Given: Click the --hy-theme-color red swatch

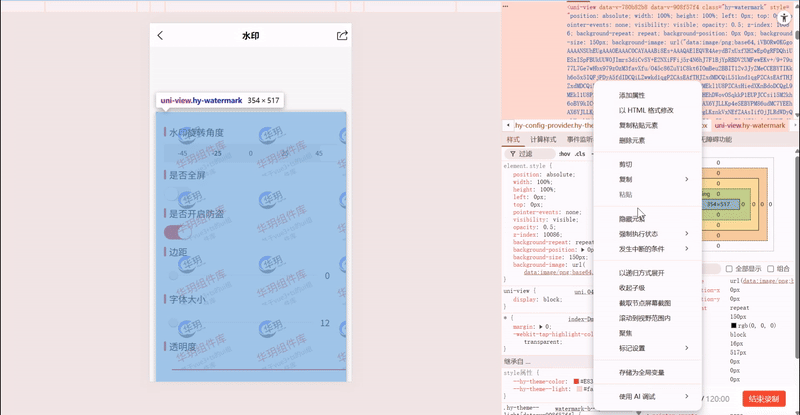Looking at the screenshot, I should 576,381.
